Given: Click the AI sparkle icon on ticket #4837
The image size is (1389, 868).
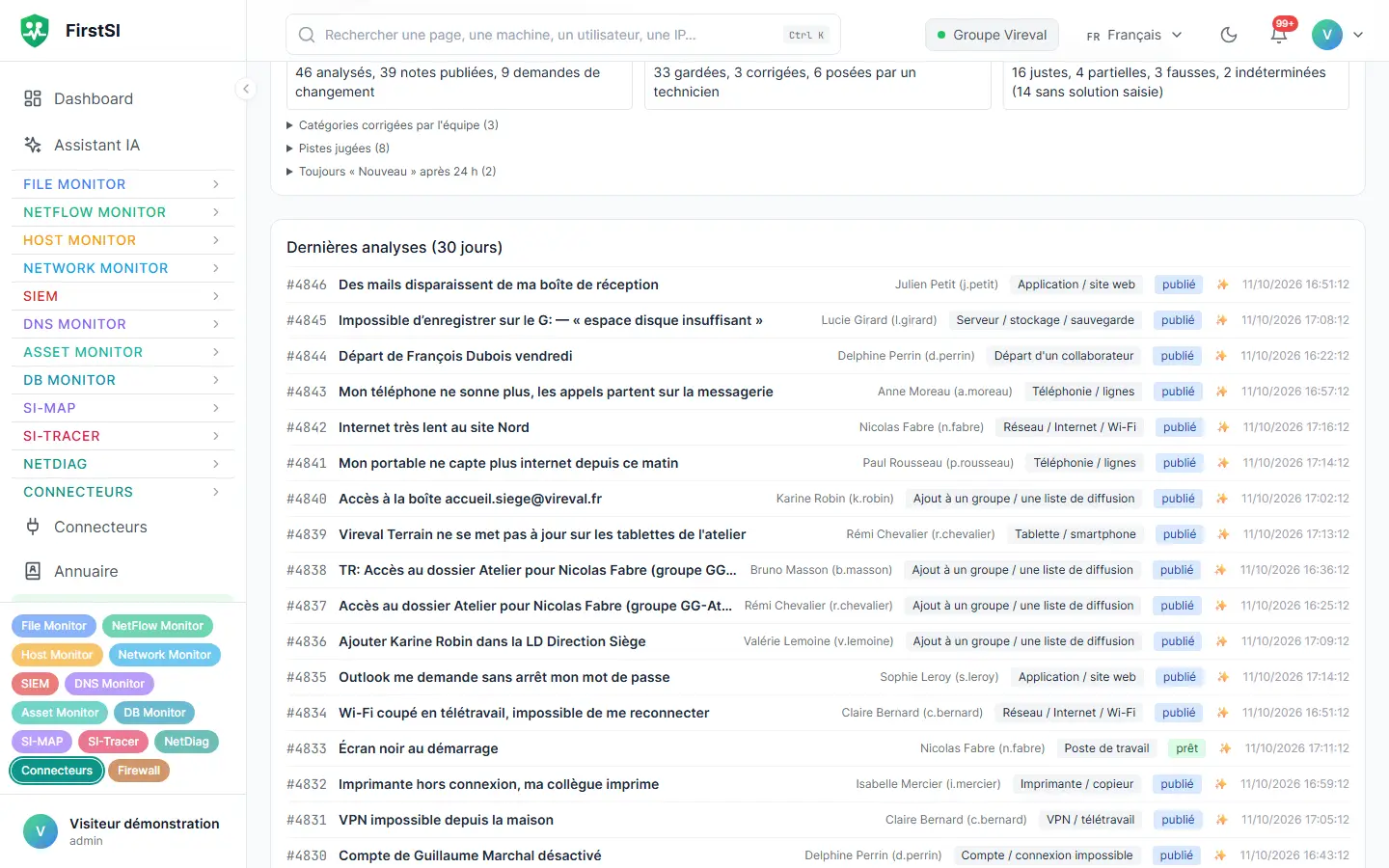Looking at the screenshot, I should 1220,606.
